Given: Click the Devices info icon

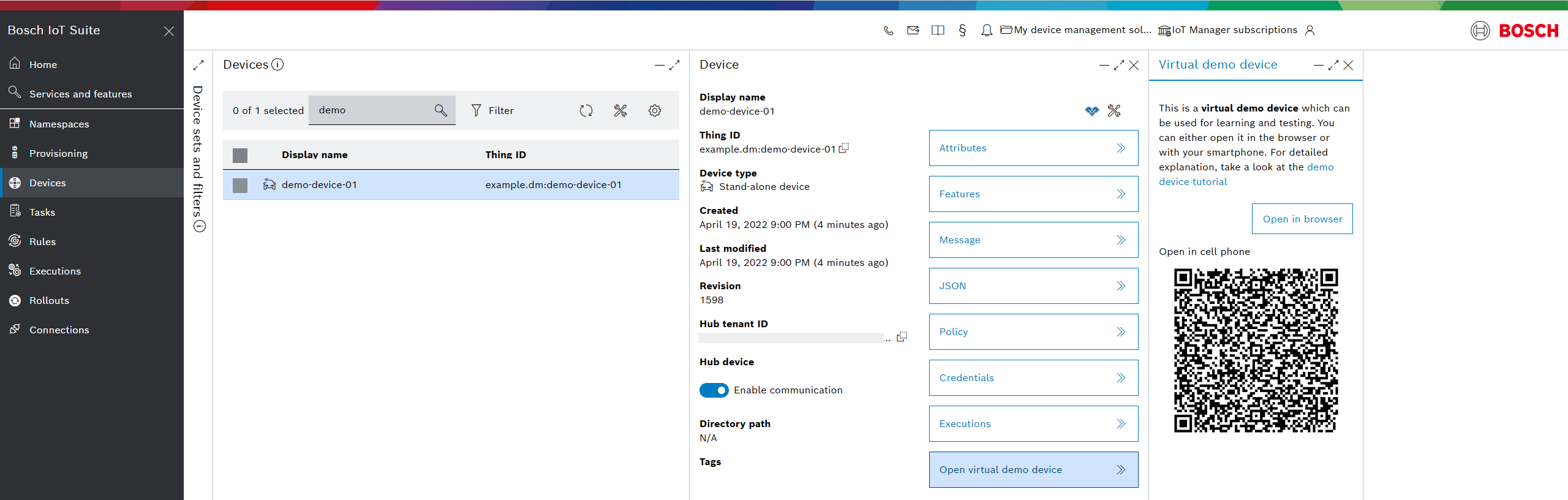Looking at the screenshot, I should 277,64.
